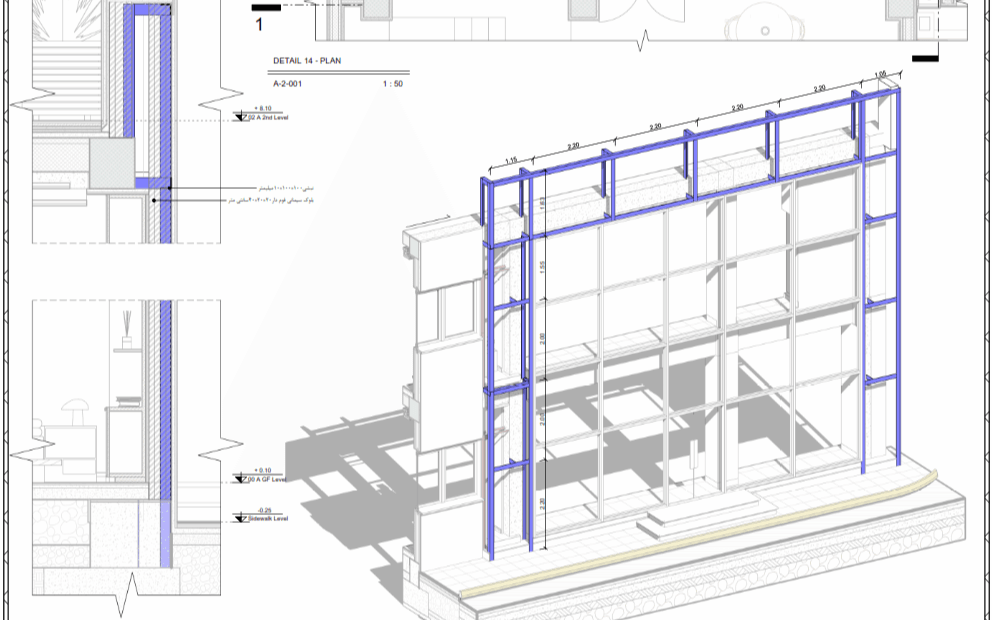
Task: Click the A-2-001 sheet reference
Action: tap(288, 84)
